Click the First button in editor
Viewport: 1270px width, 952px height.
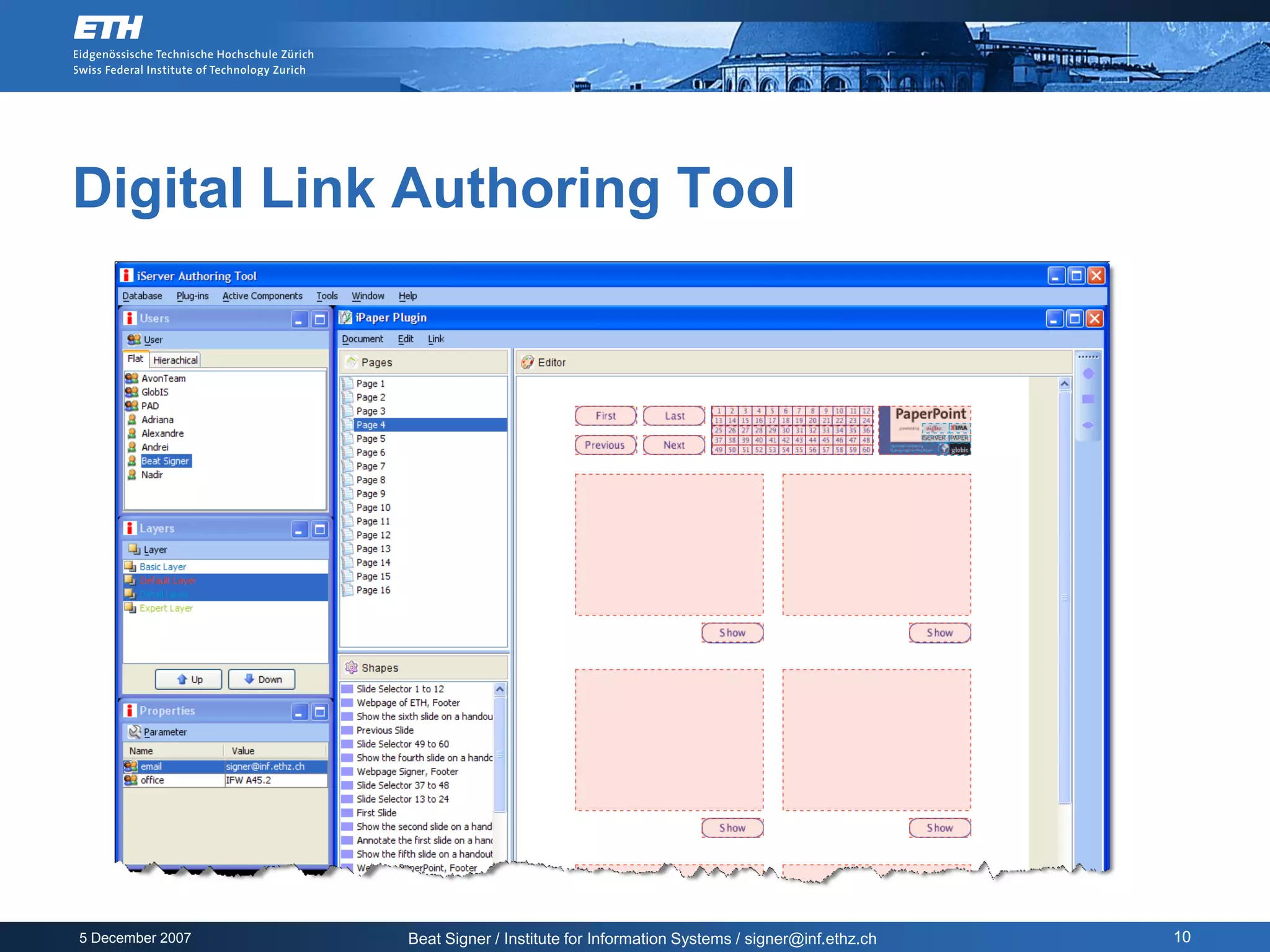(606, 416)
